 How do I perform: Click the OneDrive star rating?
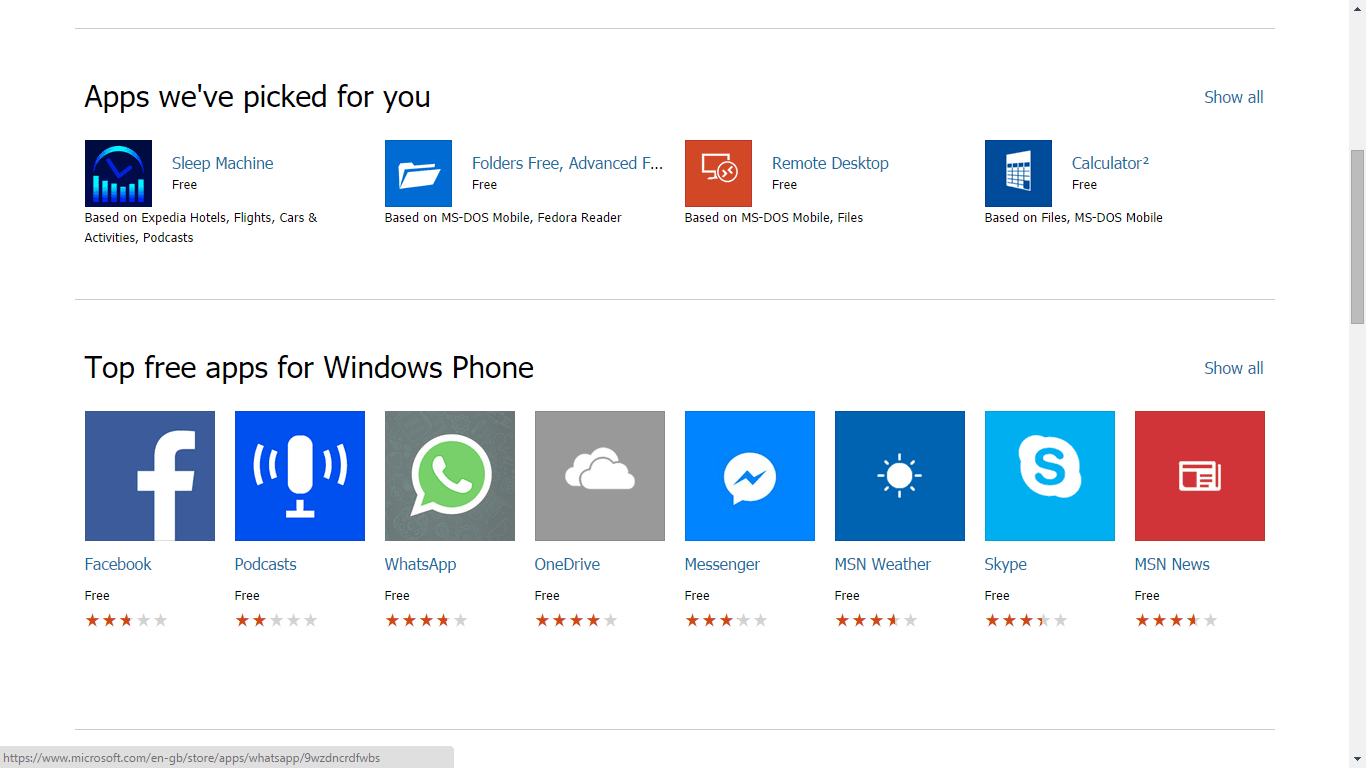tap(576, 620)
